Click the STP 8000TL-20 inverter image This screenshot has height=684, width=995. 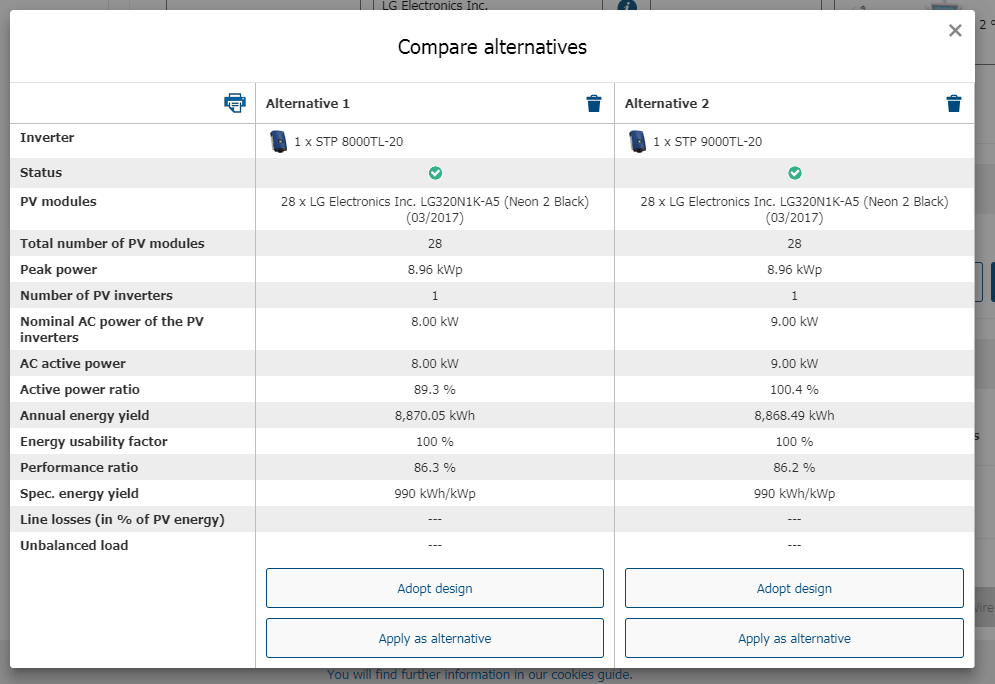click(x=279, y=141)
